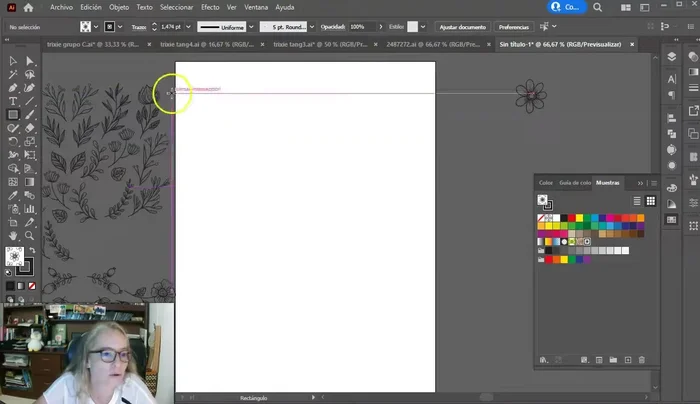Switch to Guía de color tab
Image resolution: width=700 pixels, height=404 pixels.
[x=575, y=183]
